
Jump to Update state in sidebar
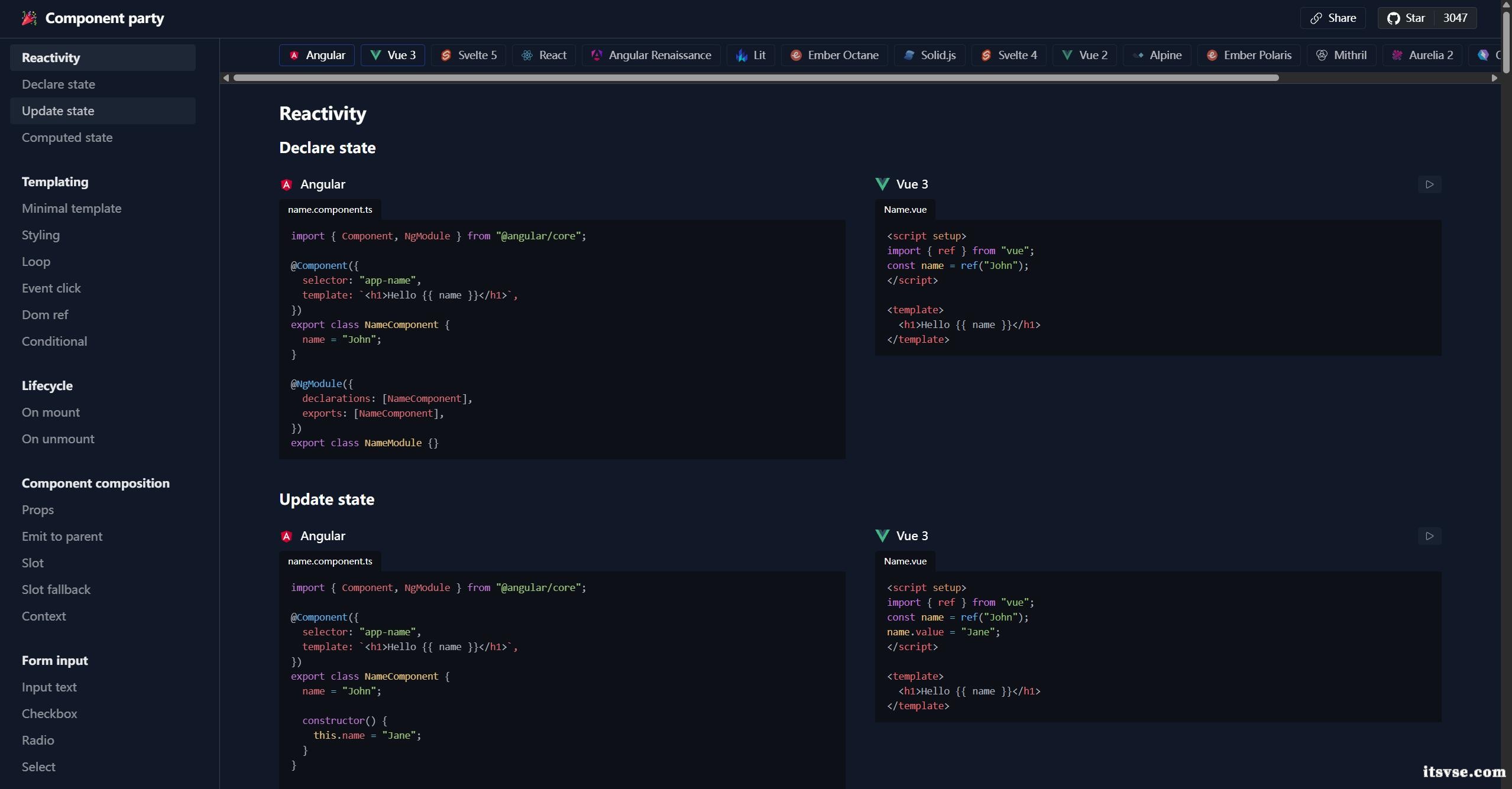click(x=102, y=111)
